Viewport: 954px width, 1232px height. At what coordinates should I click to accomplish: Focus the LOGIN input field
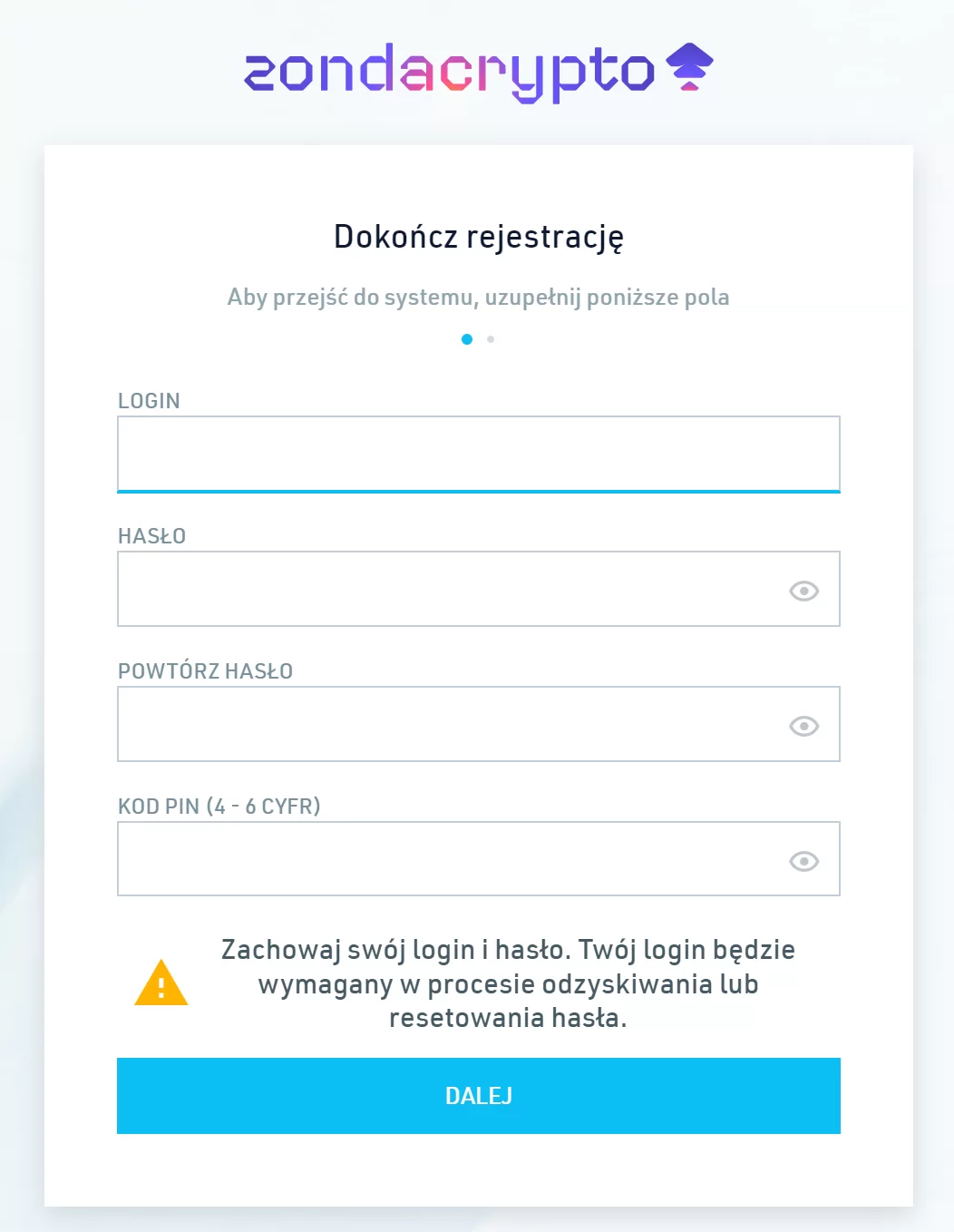[x=478, y=454]
